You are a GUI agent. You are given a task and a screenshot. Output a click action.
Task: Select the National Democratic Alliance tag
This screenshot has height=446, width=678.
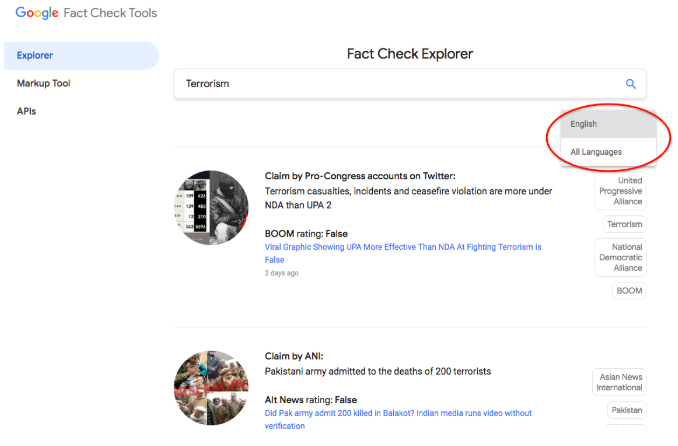(620, 257)
